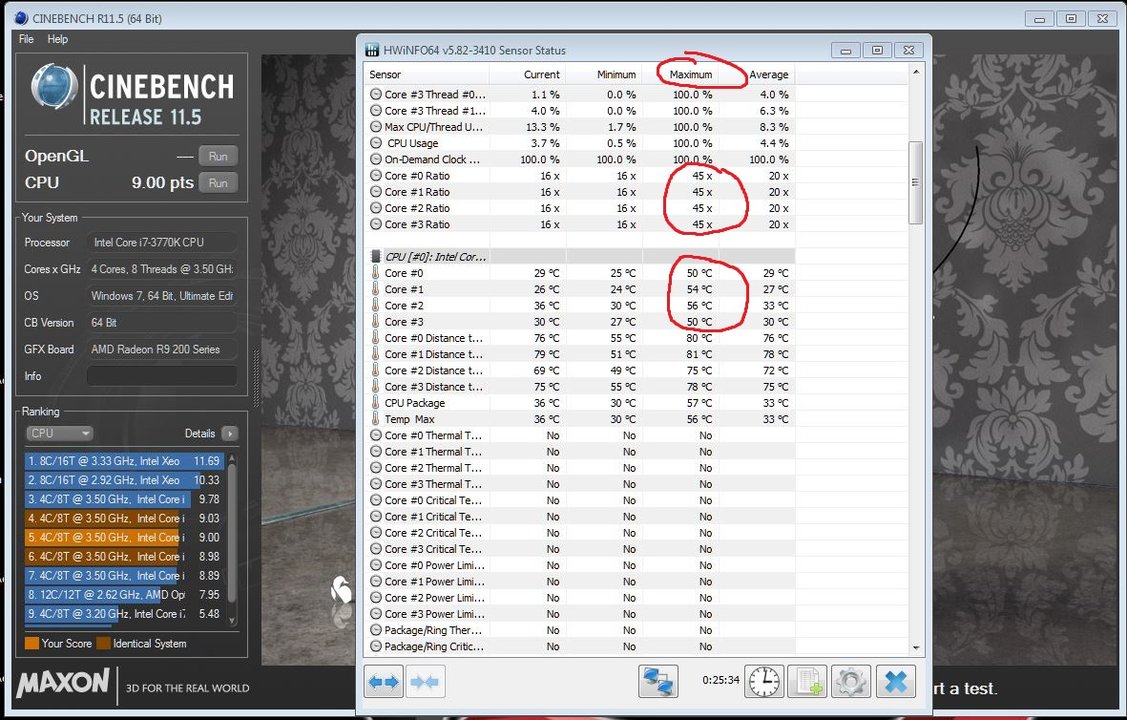Click the sensor list scroll up arrow
The height and width of the screenshot is (720, 1127).
pos(916,72)
